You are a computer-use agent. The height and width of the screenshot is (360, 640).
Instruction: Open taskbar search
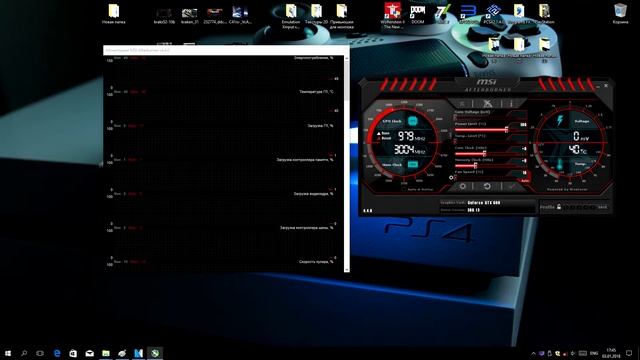click(24, 353)
